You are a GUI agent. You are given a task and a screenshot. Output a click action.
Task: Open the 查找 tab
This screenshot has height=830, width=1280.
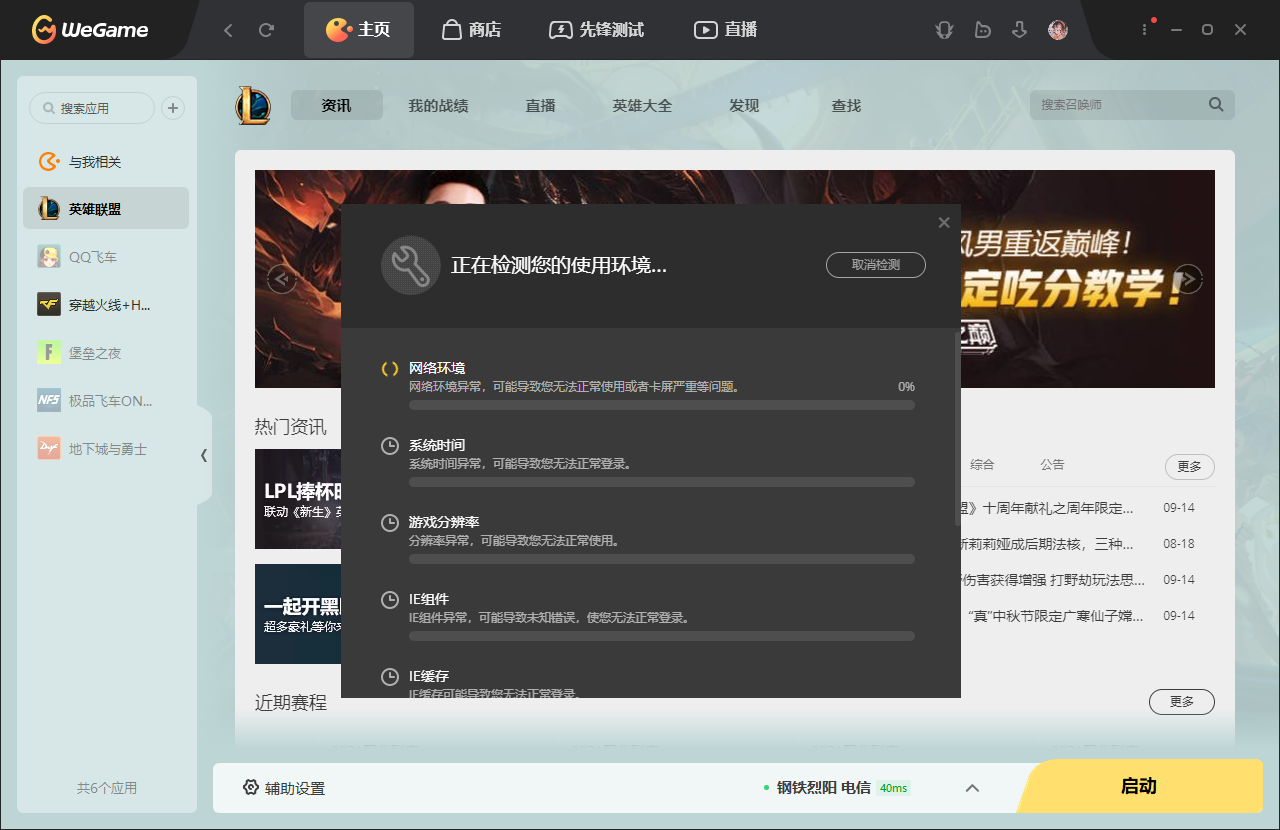[846, 105]
